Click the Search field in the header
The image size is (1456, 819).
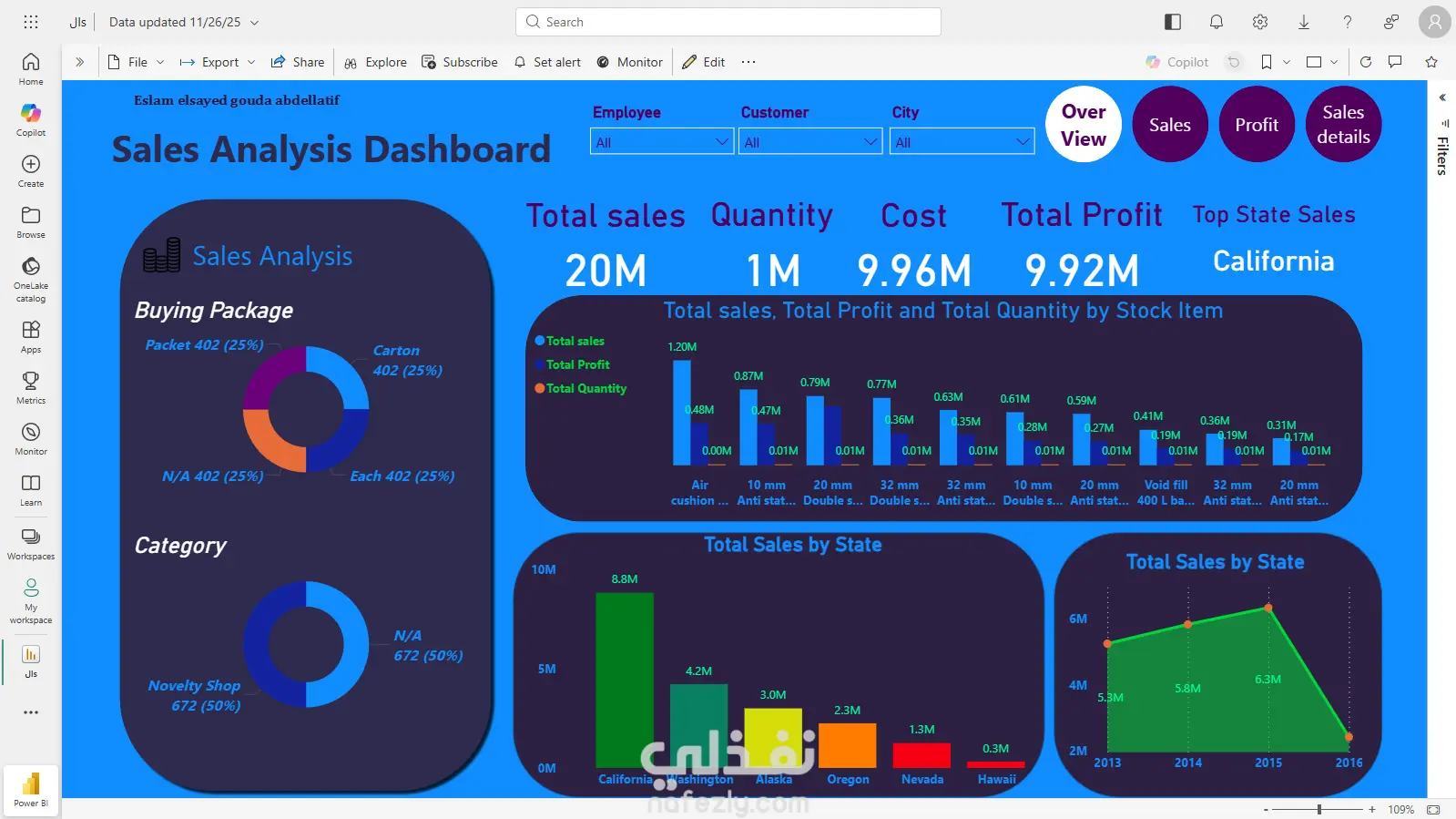point(728,22)
